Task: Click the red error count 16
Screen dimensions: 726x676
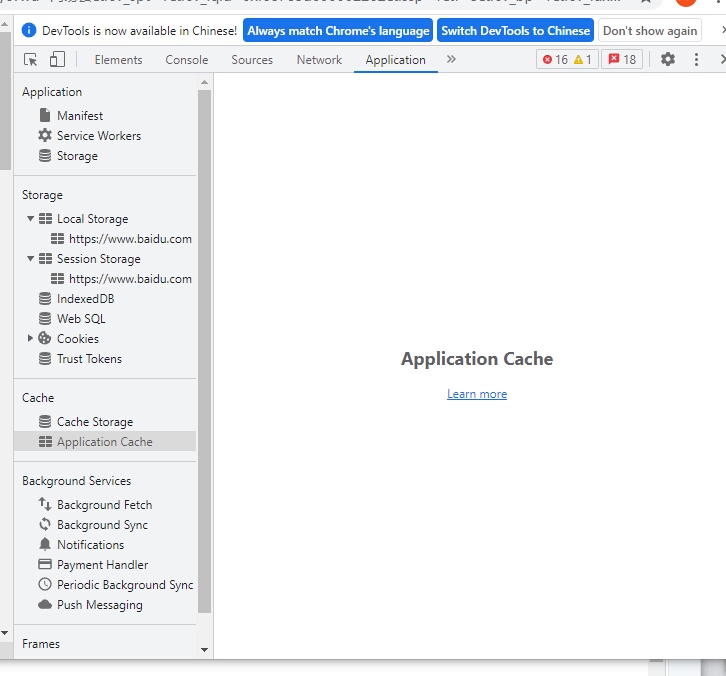Action: (x=555, y=59)
